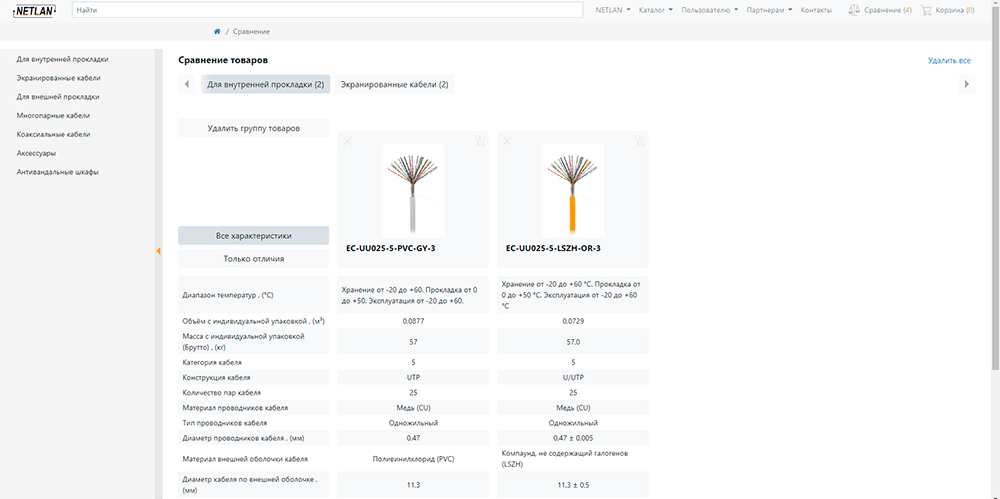The image size is (1000, 499).
Task: Click the U/UTP cell value
Action: pyautogui.click(x=573, y=377)
